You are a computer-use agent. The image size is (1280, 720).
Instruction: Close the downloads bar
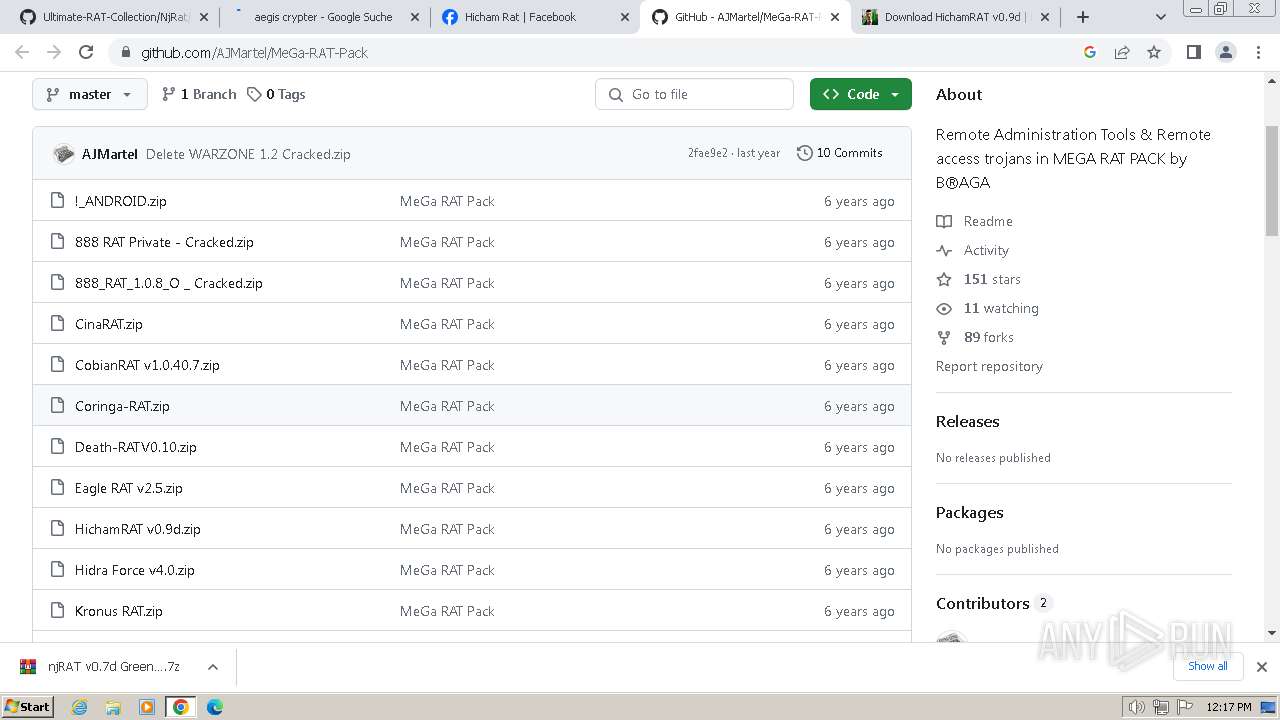coord(1262,667)
